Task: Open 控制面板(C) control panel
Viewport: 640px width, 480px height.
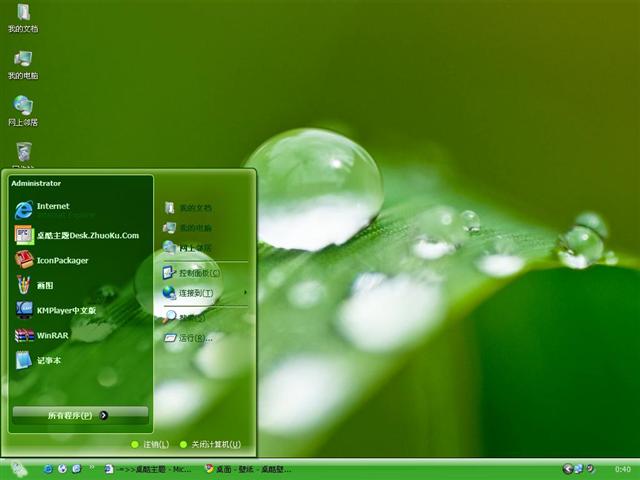Action: 192,273
